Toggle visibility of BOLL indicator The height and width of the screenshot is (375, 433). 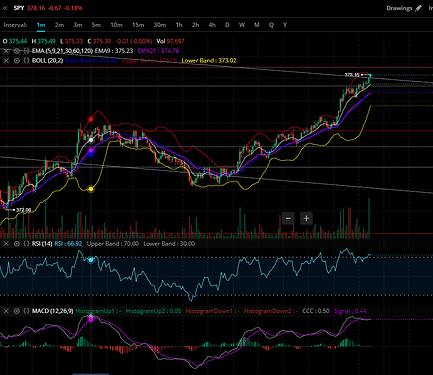(16, 61)
